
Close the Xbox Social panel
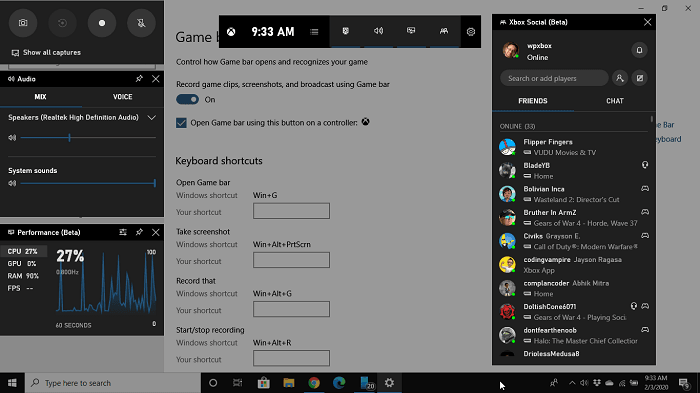[x=647, y=22]
